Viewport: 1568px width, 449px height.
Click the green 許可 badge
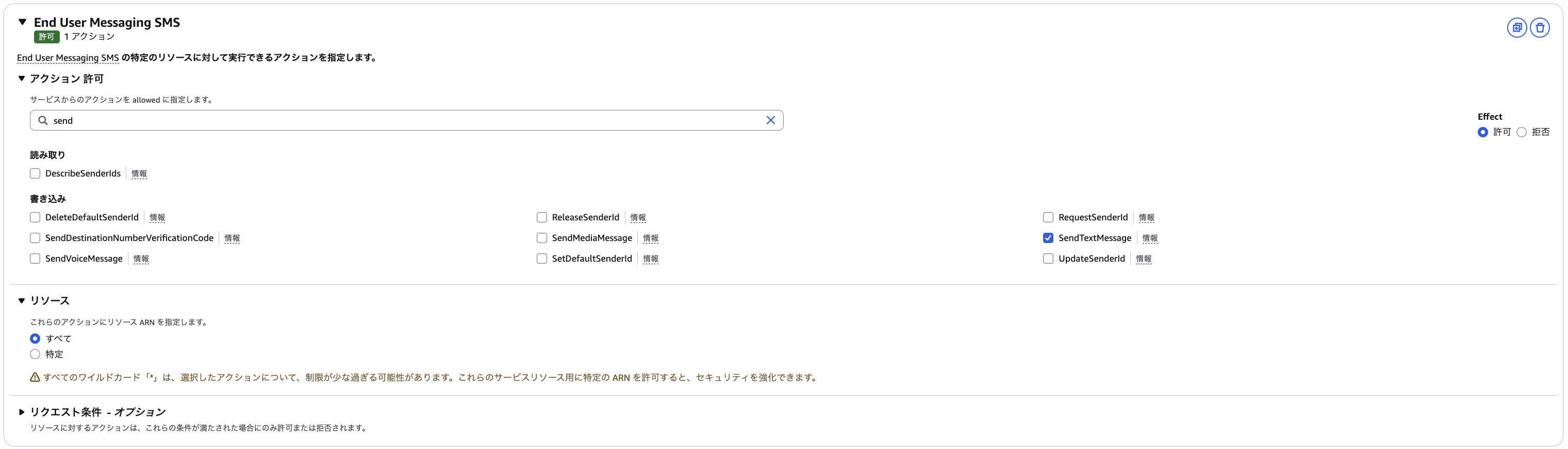coord(46,37)
